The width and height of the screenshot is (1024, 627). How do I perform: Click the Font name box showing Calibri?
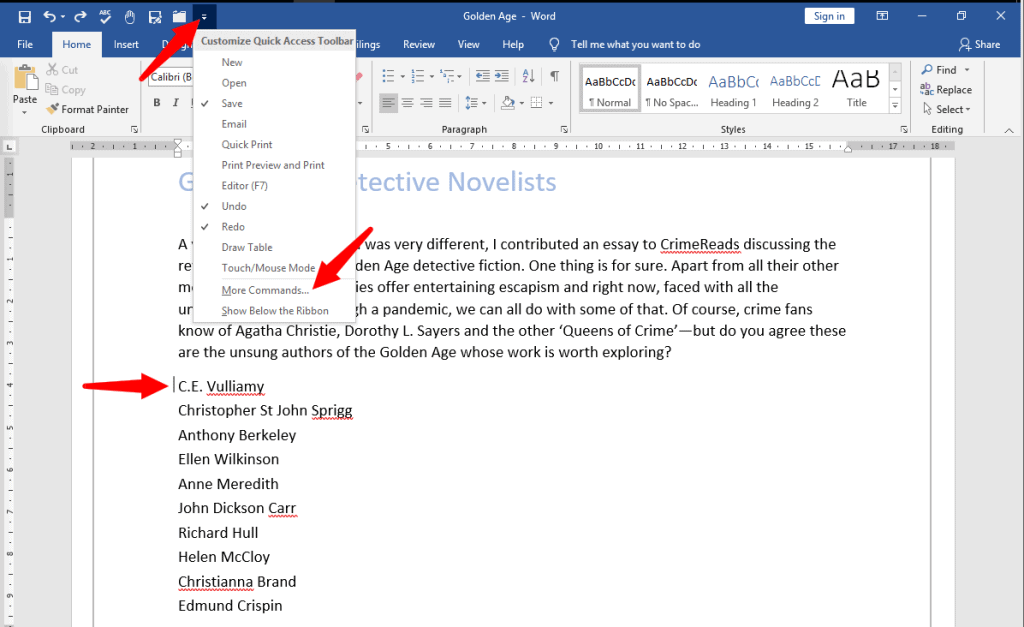[171, 77]
